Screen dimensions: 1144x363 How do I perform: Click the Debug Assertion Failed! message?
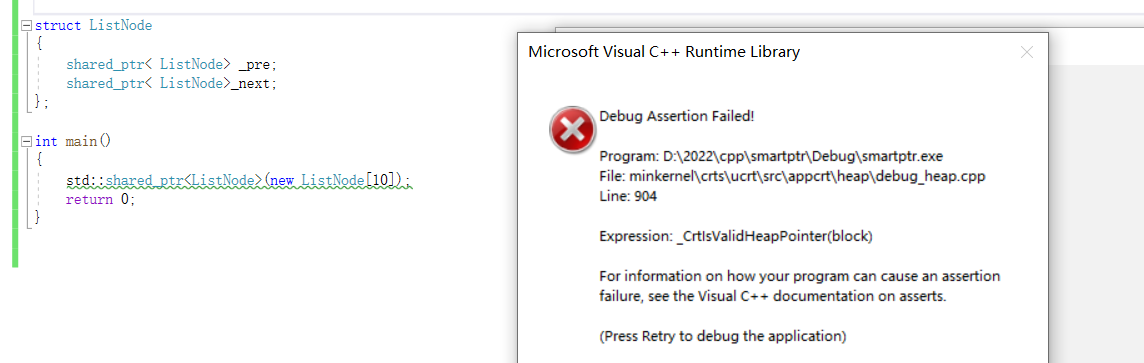pyautogui.click(x=676, y=116)
